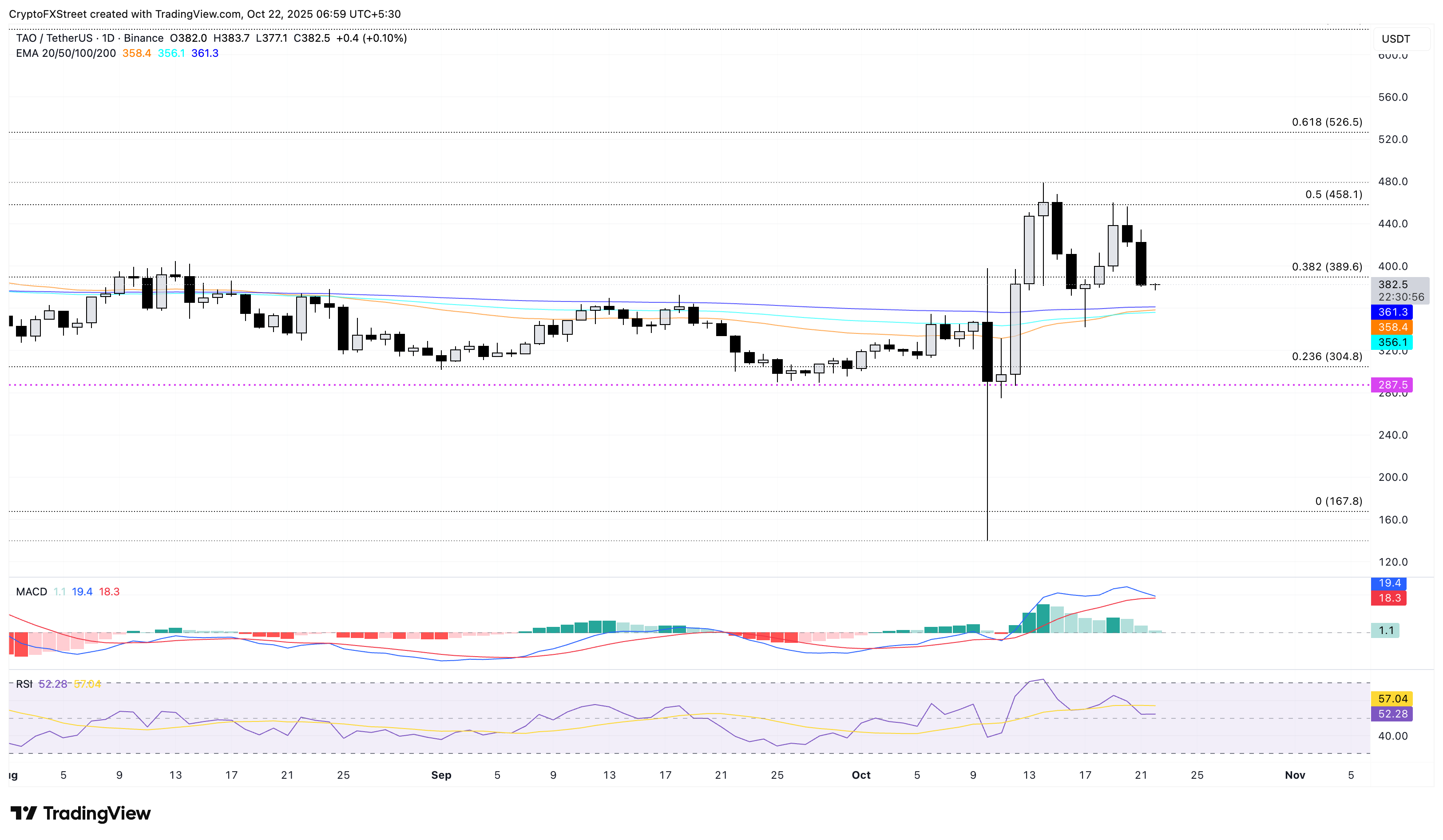Screen dimensions: 1443x840
Task: Click the red 18.3 MACD signal tag
Action: 1388,598
